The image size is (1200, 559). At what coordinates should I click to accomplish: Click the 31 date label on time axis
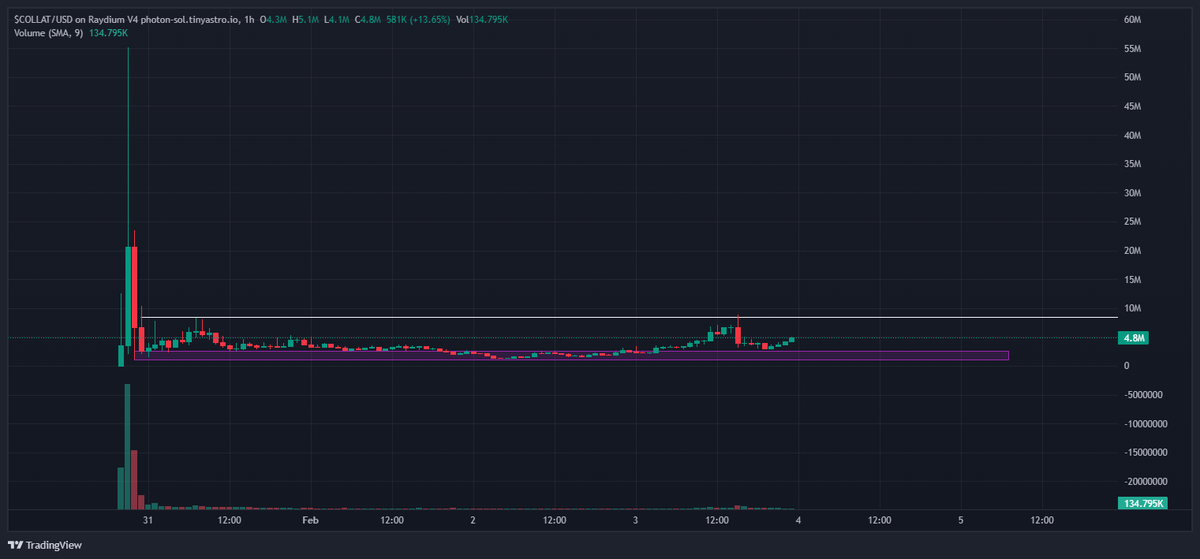148,520
